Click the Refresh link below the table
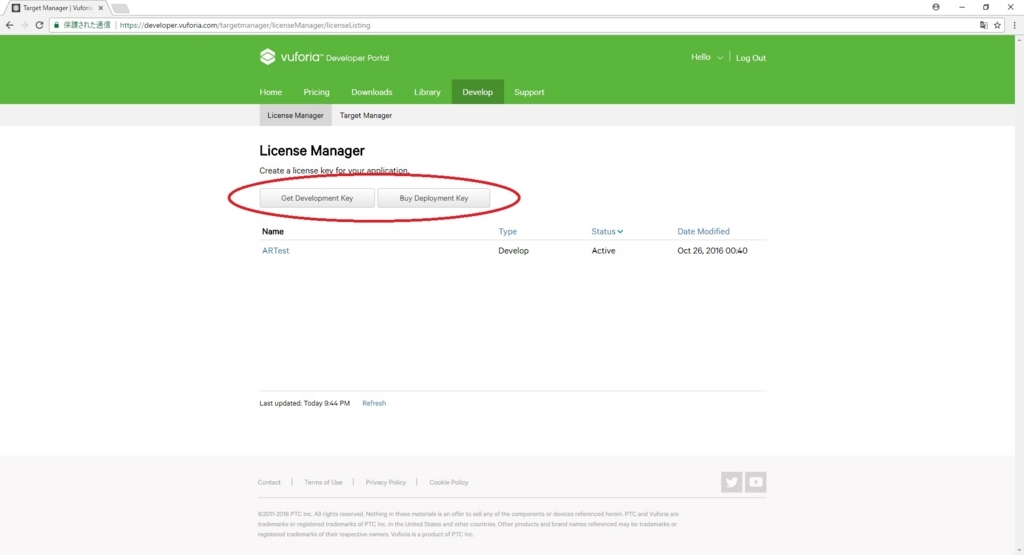This screenshot has width=1024, height=555. tap(374, 403)
